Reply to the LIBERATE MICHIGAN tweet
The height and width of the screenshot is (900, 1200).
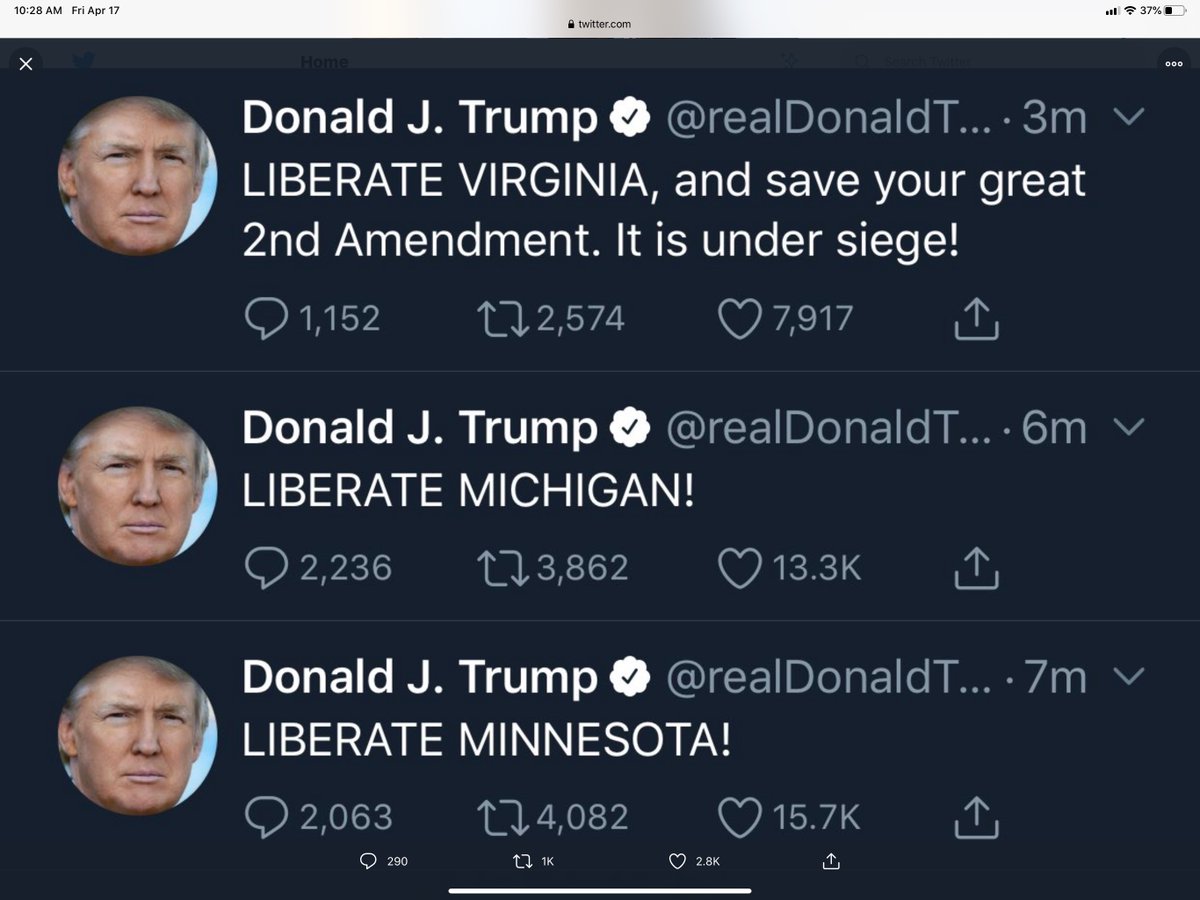pyautogui.click(x=266, y=568)
